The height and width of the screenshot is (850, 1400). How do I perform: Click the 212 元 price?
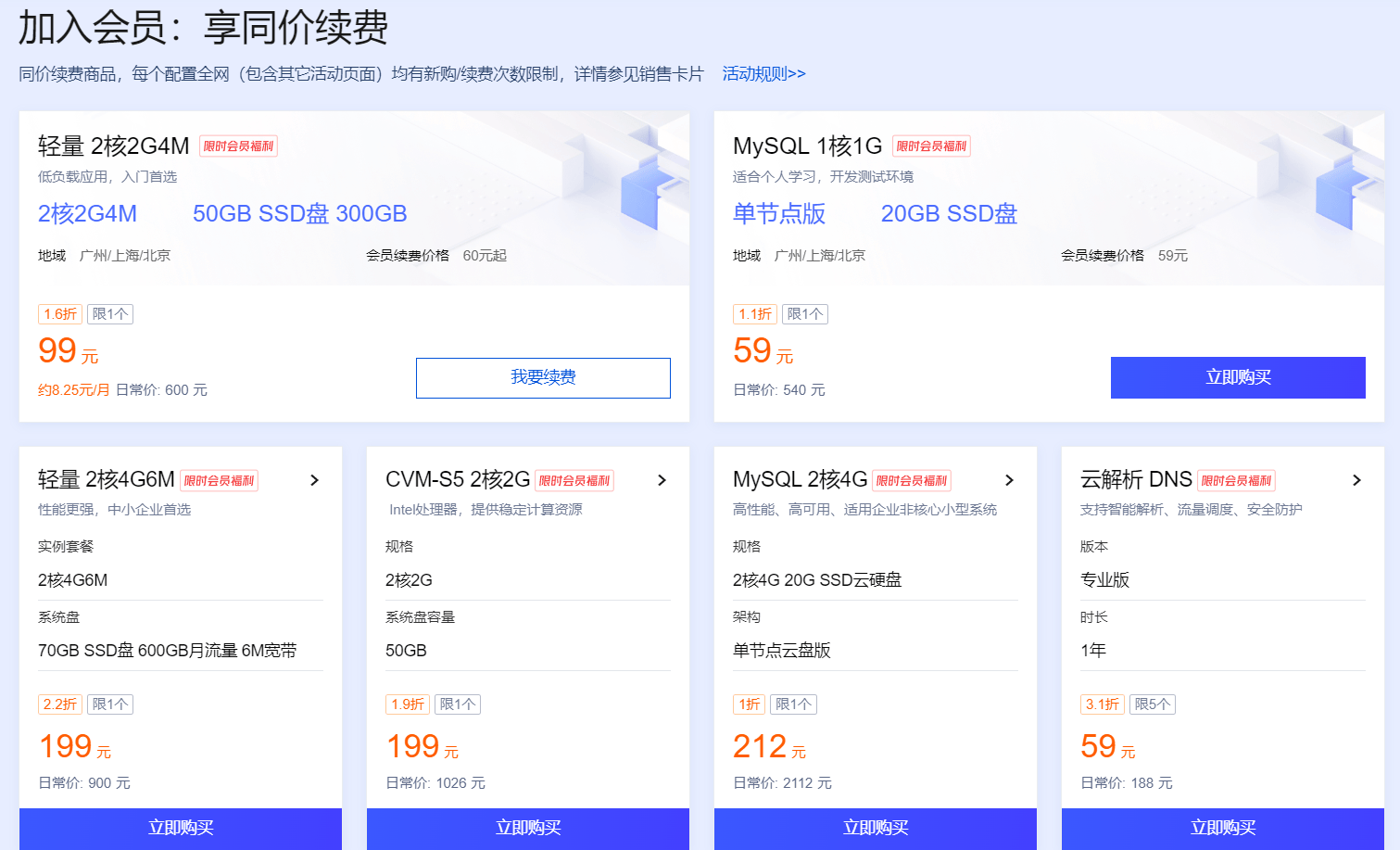(x=769, y=747)
